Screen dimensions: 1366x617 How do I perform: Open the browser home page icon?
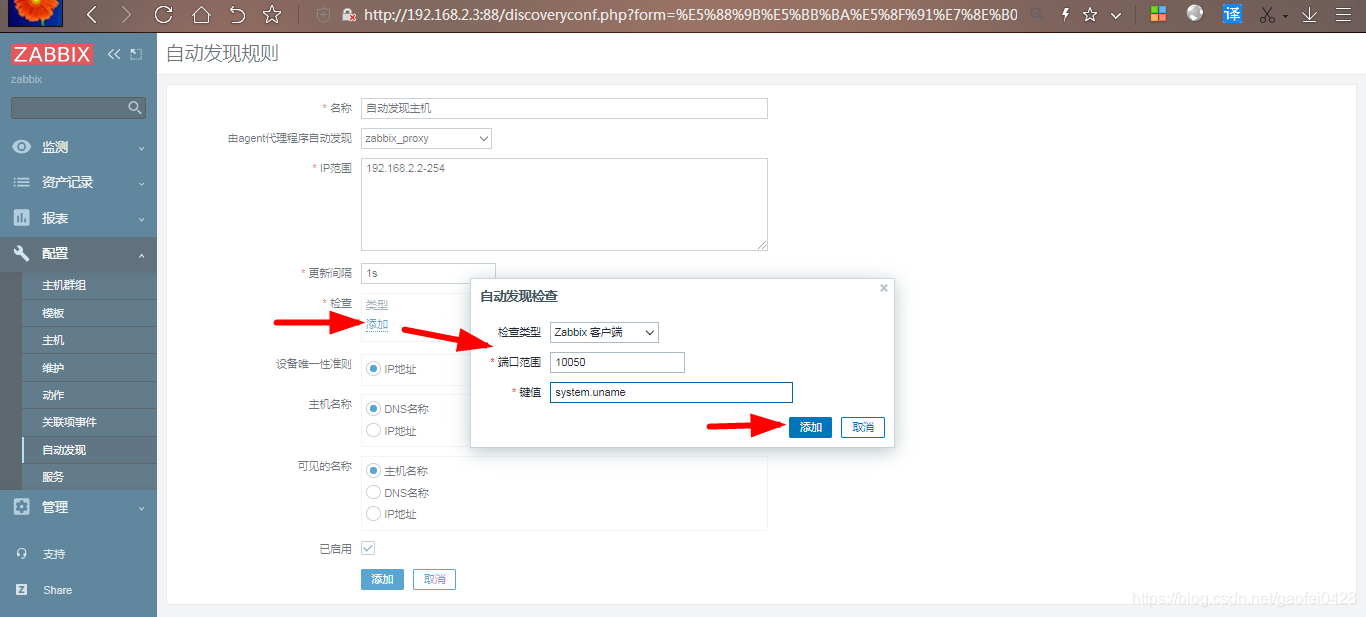coord(201,15)
